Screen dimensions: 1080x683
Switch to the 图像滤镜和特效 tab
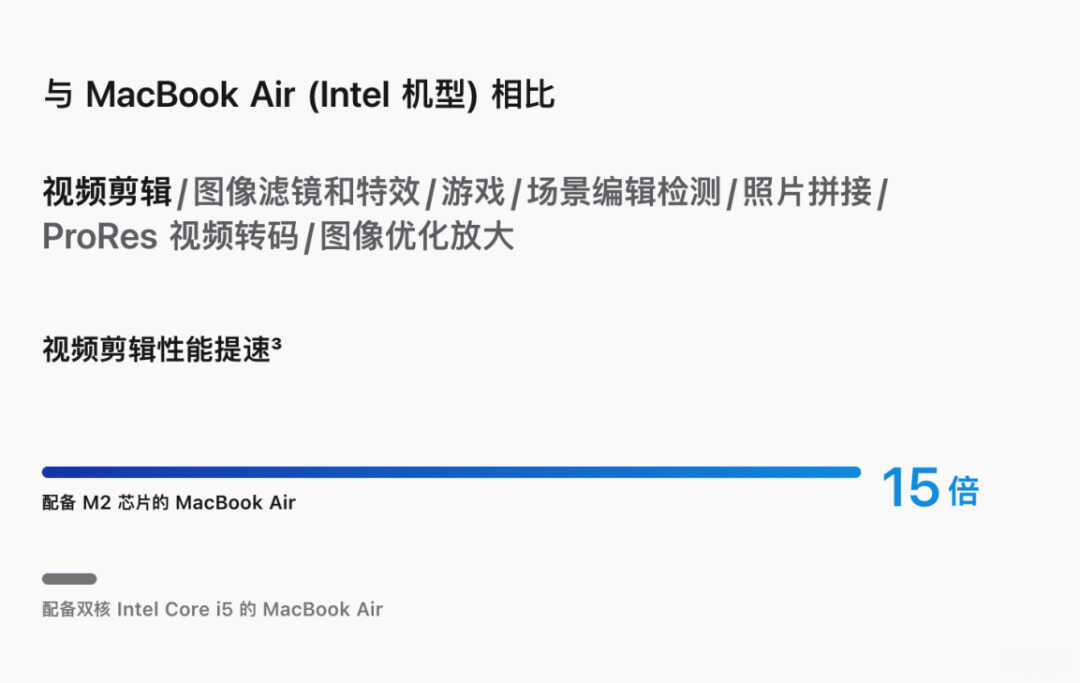coord(307,191)
